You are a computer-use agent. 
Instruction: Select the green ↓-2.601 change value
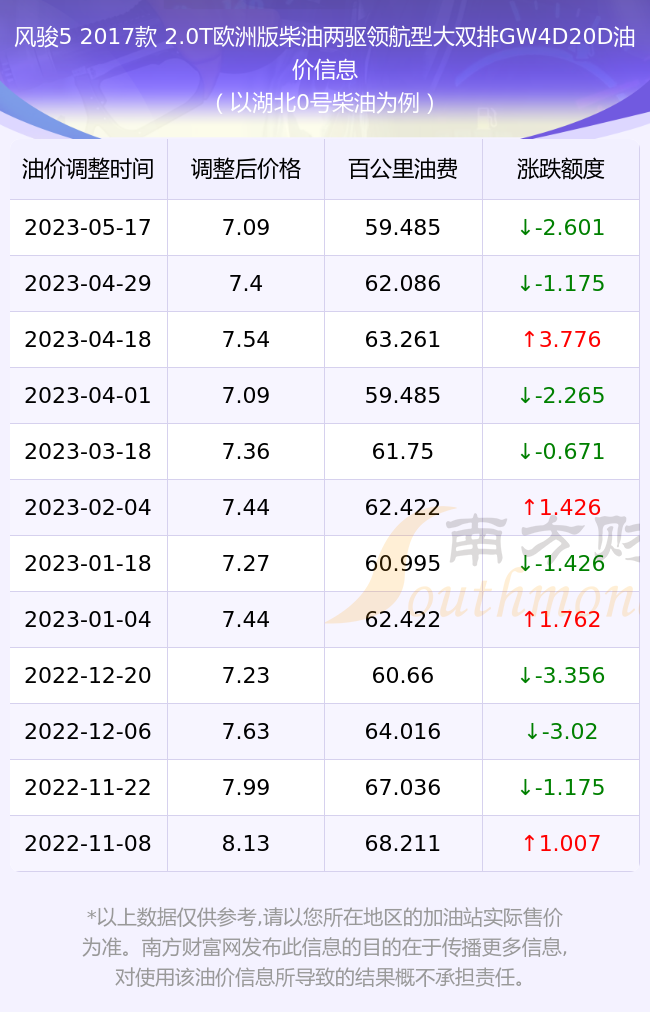point(561,227)
